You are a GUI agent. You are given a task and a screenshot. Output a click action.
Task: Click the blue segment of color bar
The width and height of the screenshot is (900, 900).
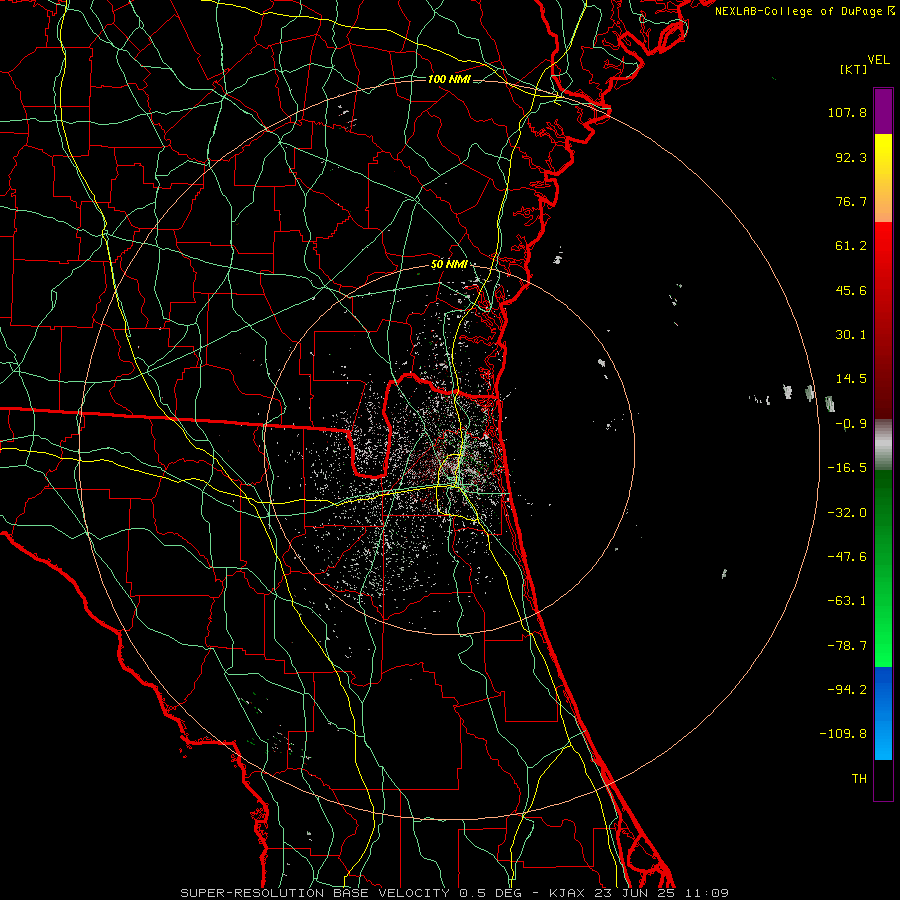[883, 713]
